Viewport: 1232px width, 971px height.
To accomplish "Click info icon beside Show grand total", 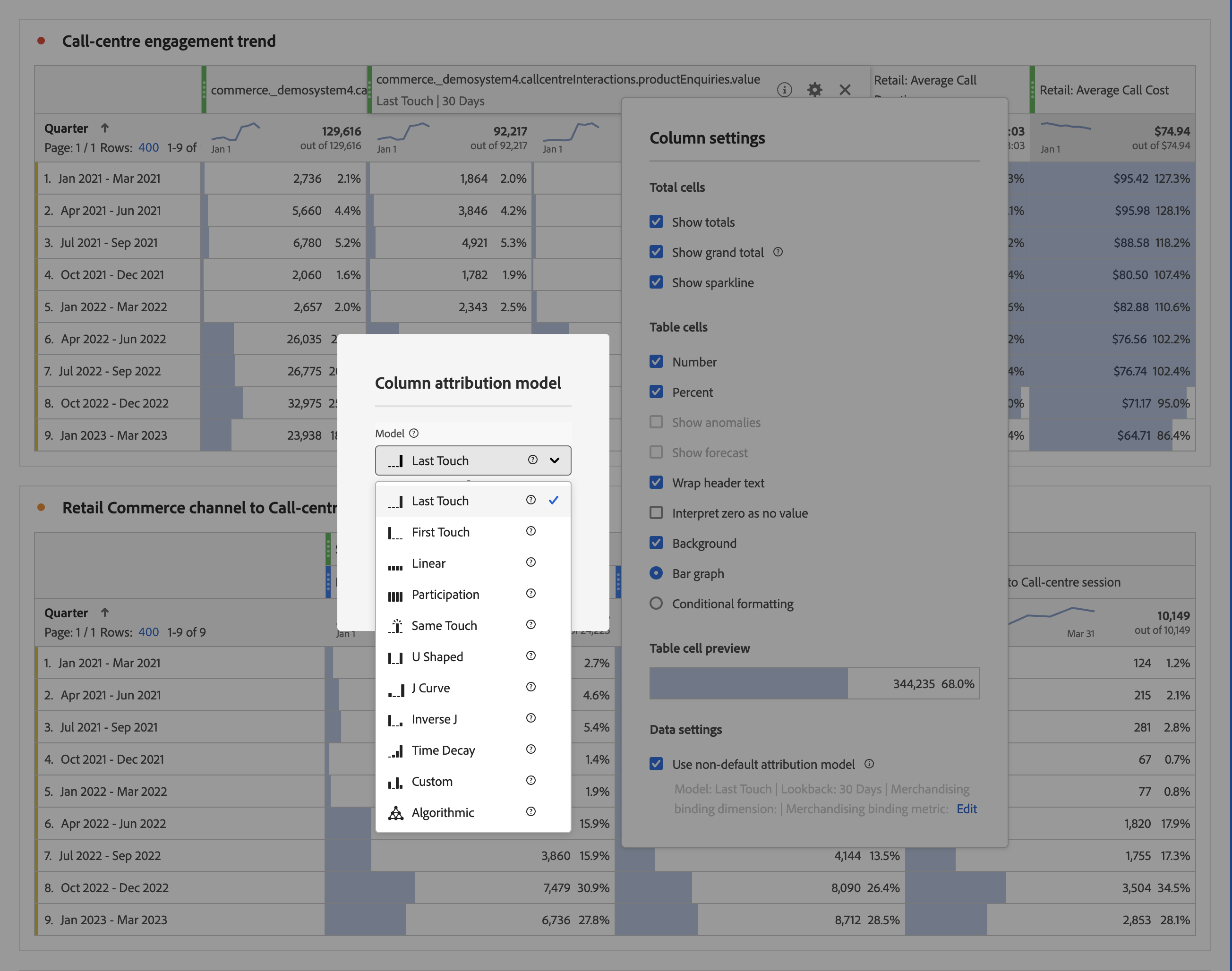I will [x=778, y=252].
